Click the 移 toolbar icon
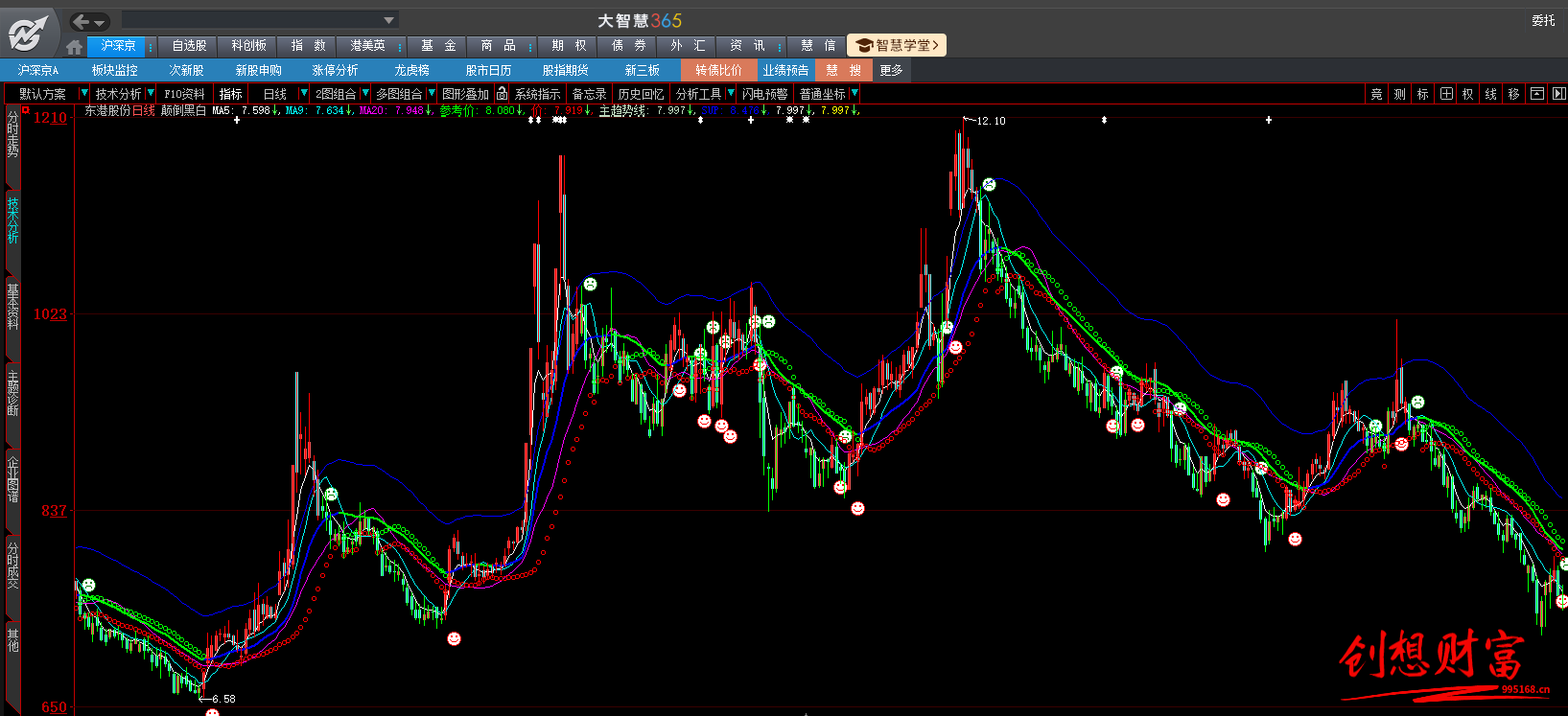 (x=1514, y=94)
